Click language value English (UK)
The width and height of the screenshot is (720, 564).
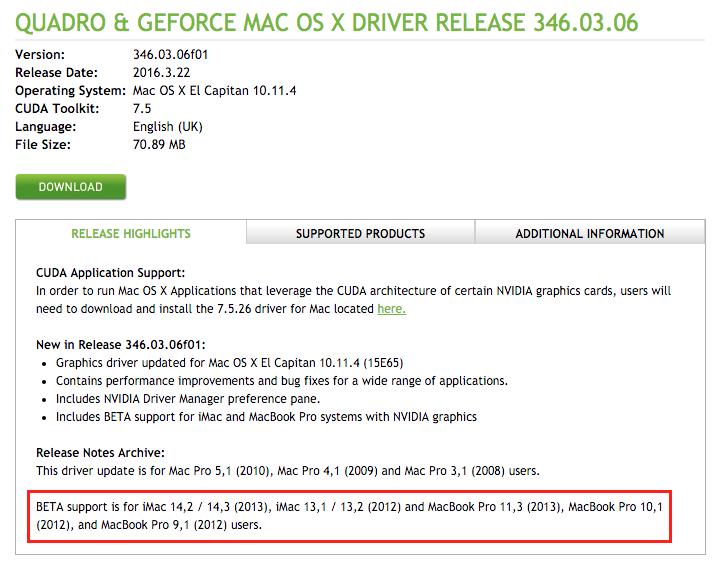pos(168,127)
